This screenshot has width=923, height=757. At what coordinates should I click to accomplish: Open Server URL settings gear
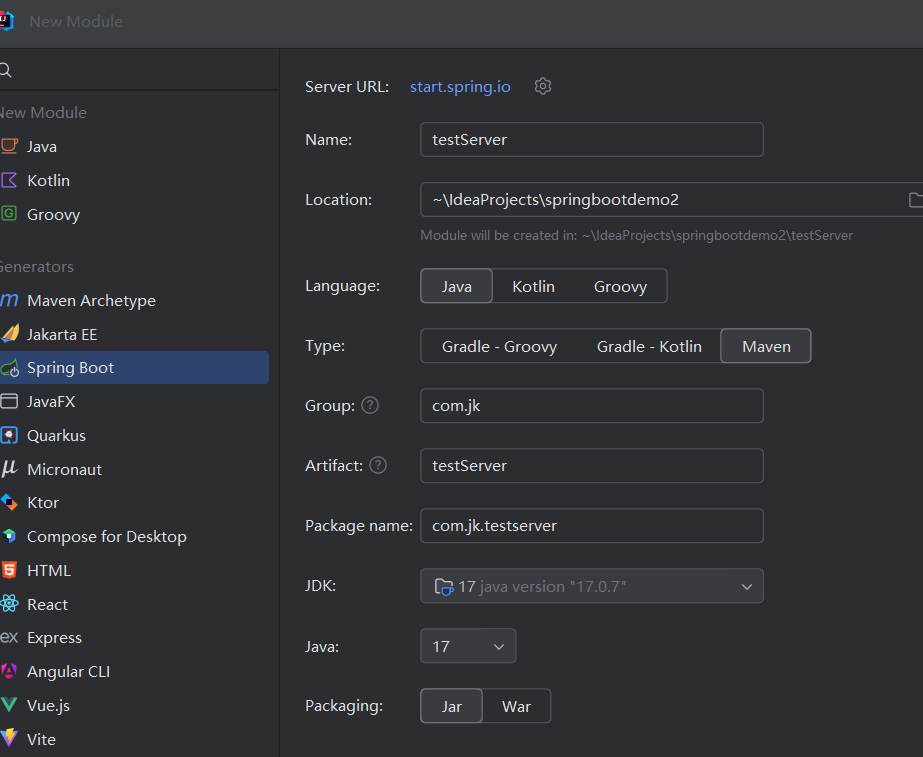pyautogui.click(x=543, y=87)
